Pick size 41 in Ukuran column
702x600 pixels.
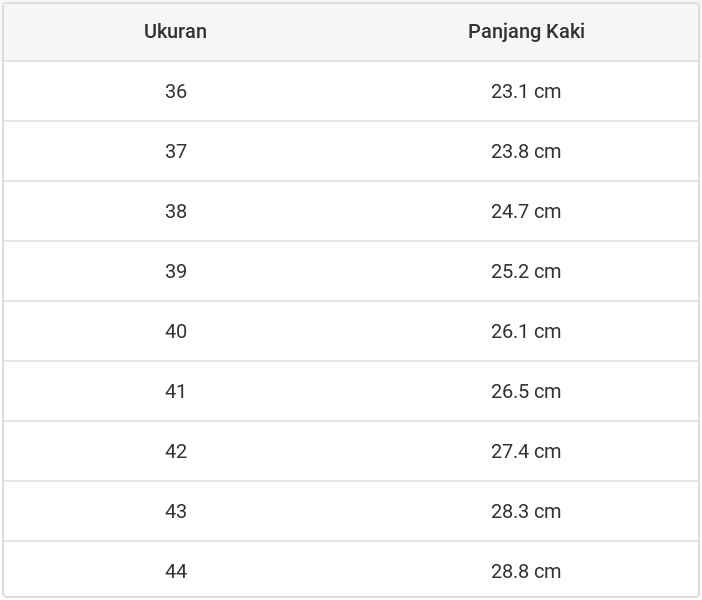click(176, 391)
